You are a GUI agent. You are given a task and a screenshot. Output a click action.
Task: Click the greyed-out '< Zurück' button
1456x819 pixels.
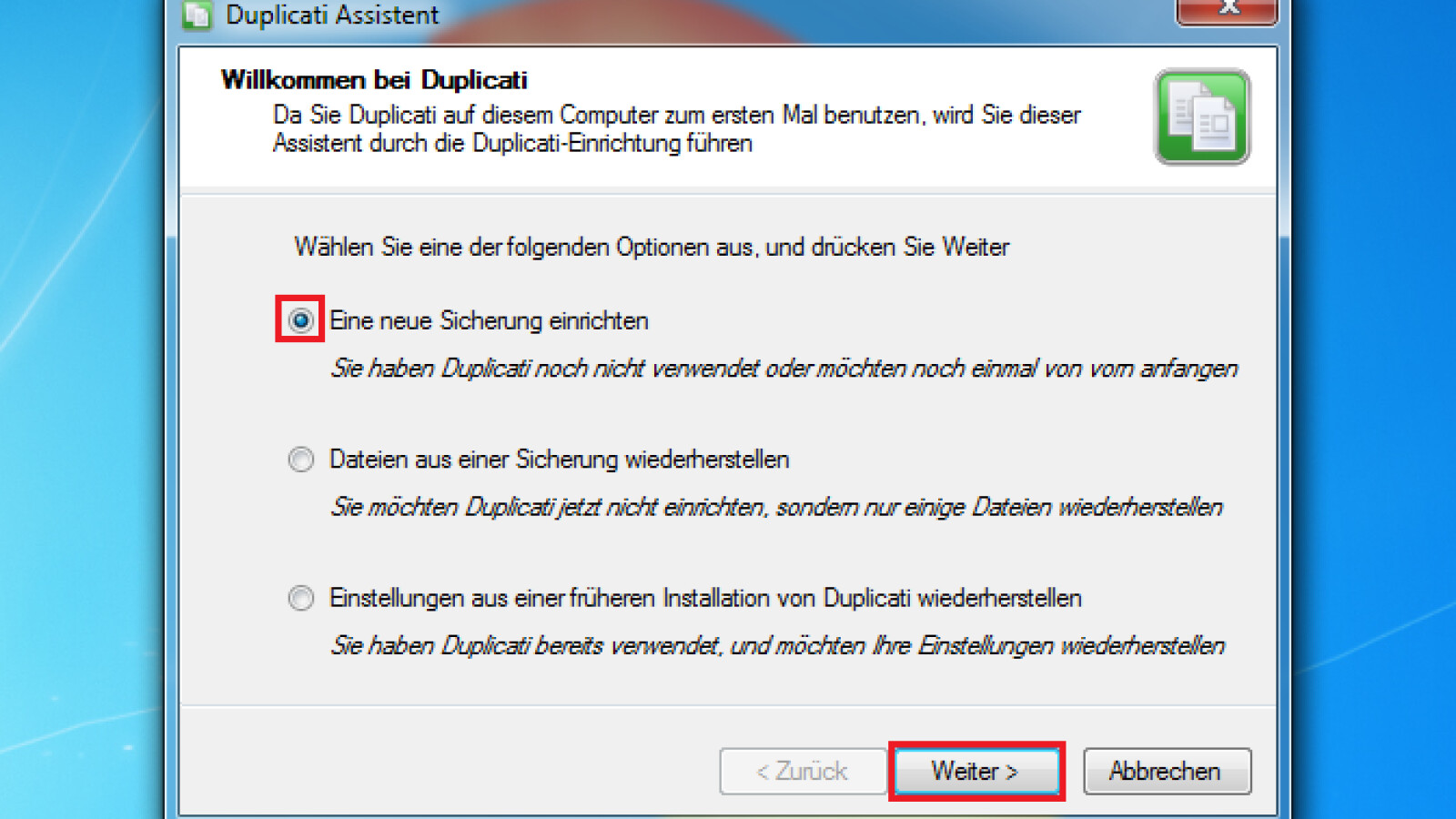coord(802,771)
